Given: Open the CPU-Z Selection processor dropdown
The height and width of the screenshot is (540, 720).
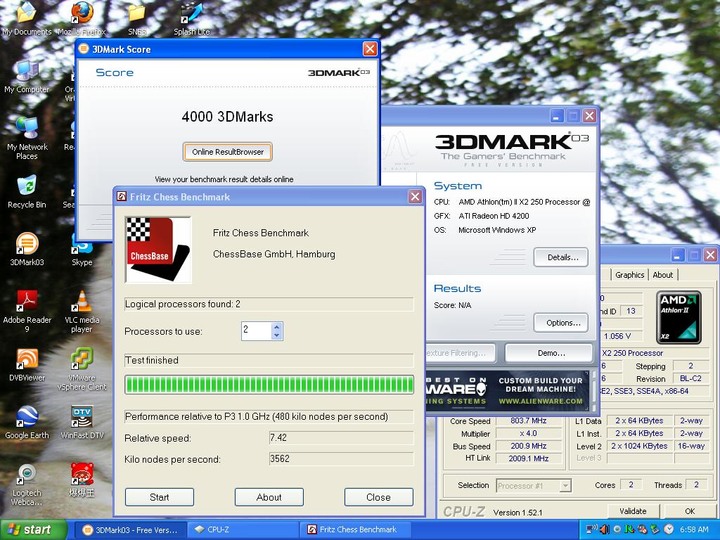Looking at the screenshot, I should [566, 485].
